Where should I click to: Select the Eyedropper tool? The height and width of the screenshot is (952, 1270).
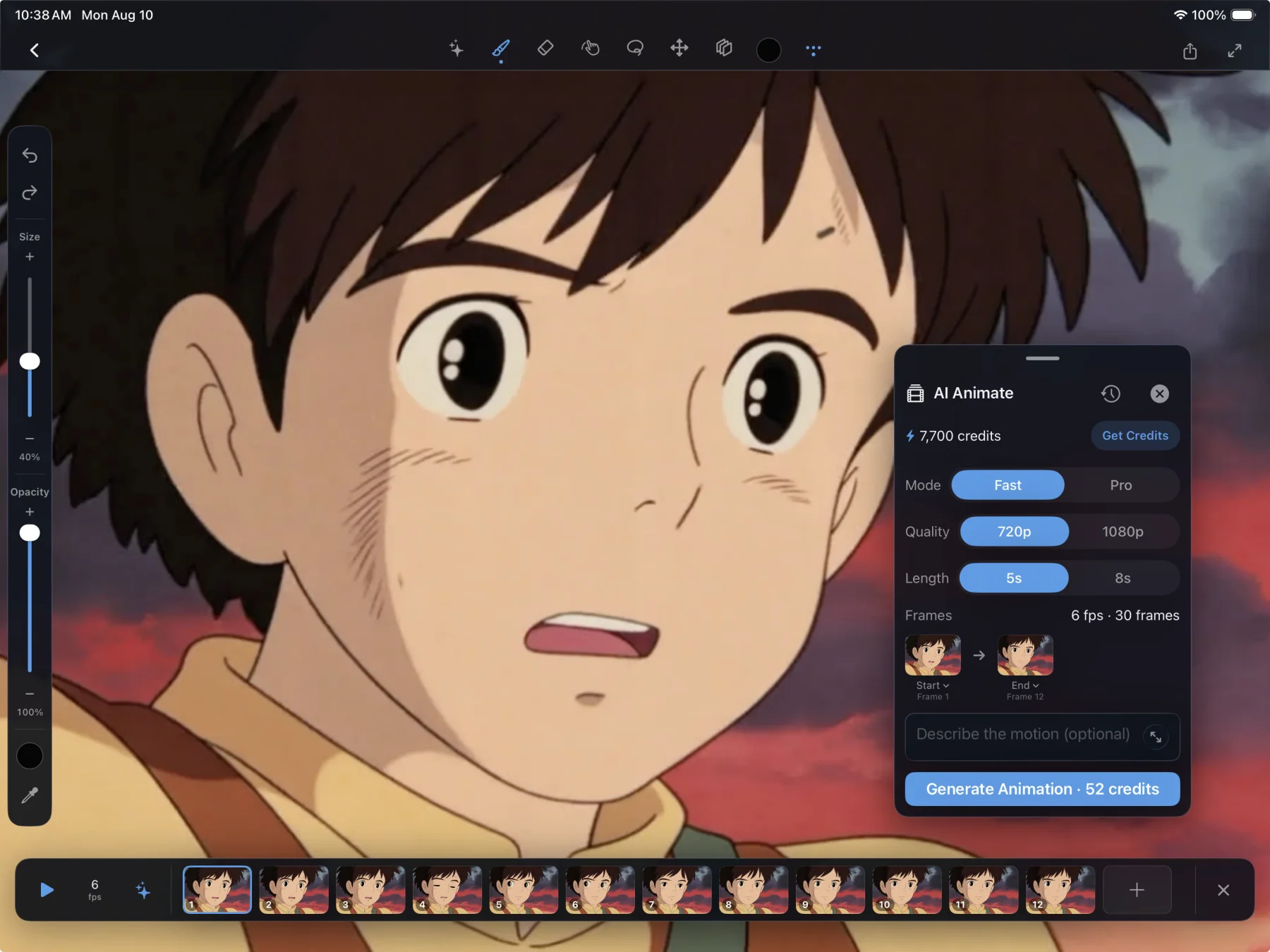click(x=30, y=795)
